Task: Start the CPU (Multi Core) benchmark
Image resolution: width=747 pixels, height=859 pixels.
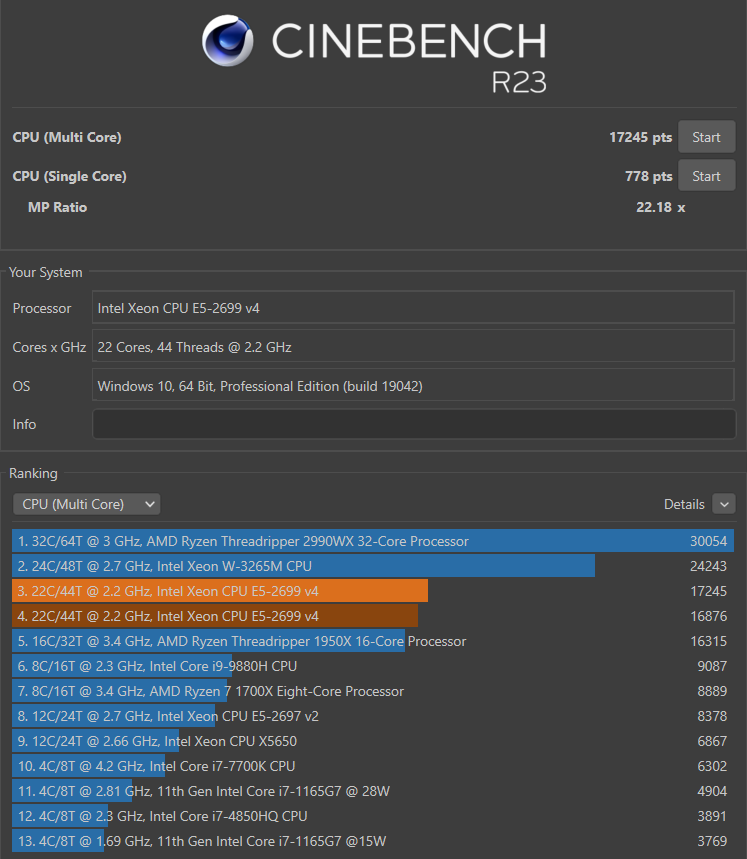Action: coord(706,137)
